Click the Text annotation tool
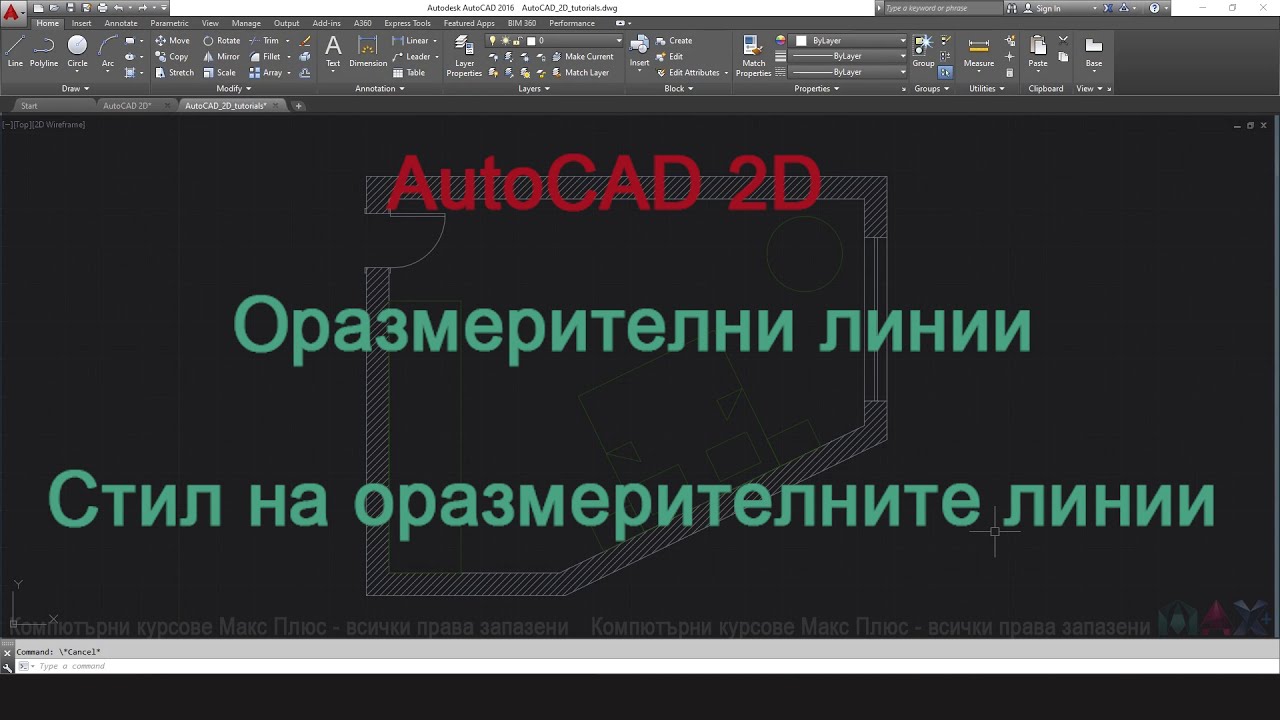This screenshot has height=720, width=1280. click(333, 51)
